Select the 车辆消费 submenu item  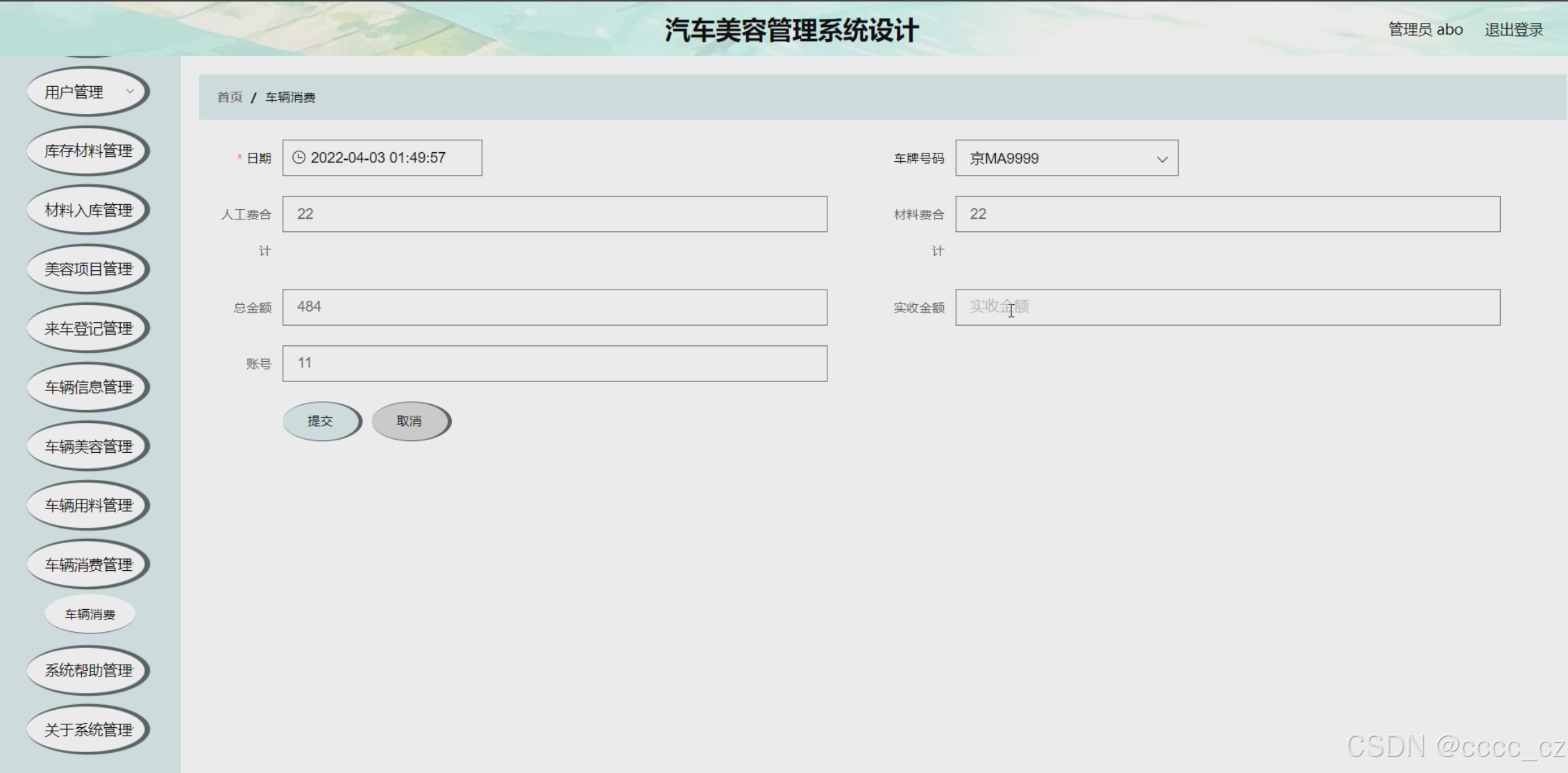pyautogui.click(x=90, y=613)
